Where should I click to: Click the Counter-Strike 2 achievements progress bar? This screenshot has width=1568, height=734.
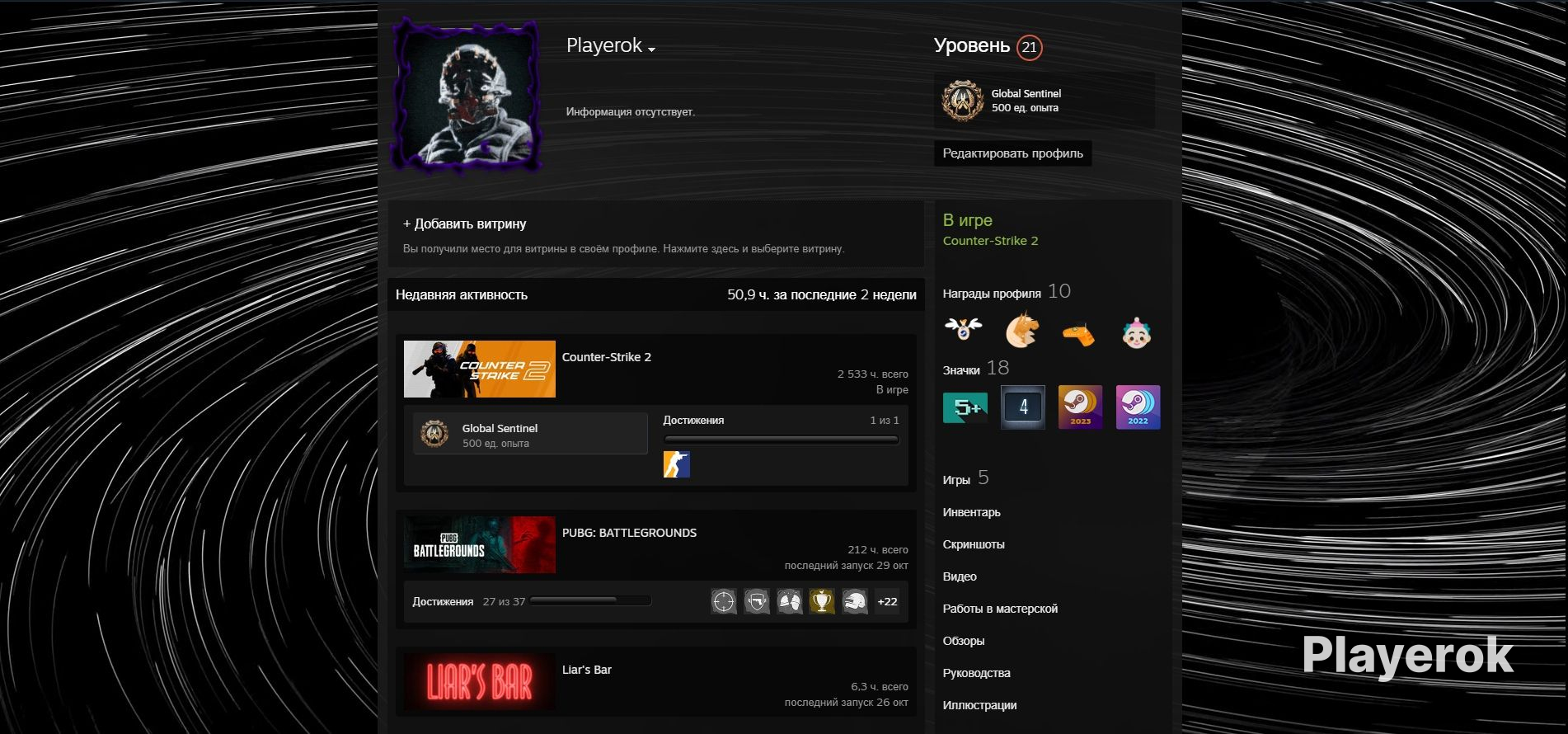coord(782,440)
